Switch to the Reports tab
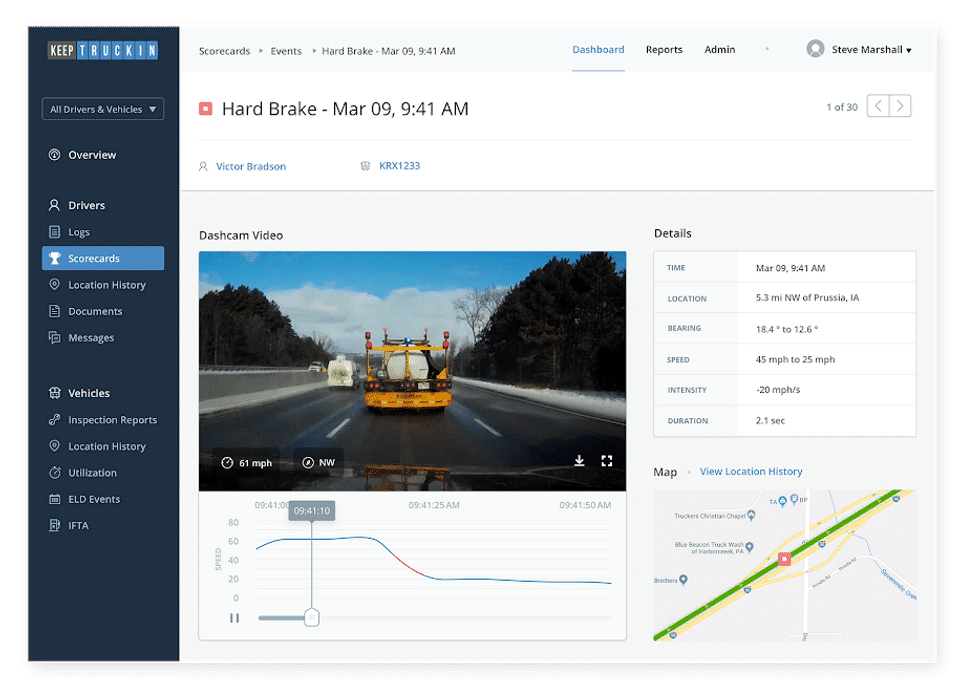The image size is (960, 695). 664,50
